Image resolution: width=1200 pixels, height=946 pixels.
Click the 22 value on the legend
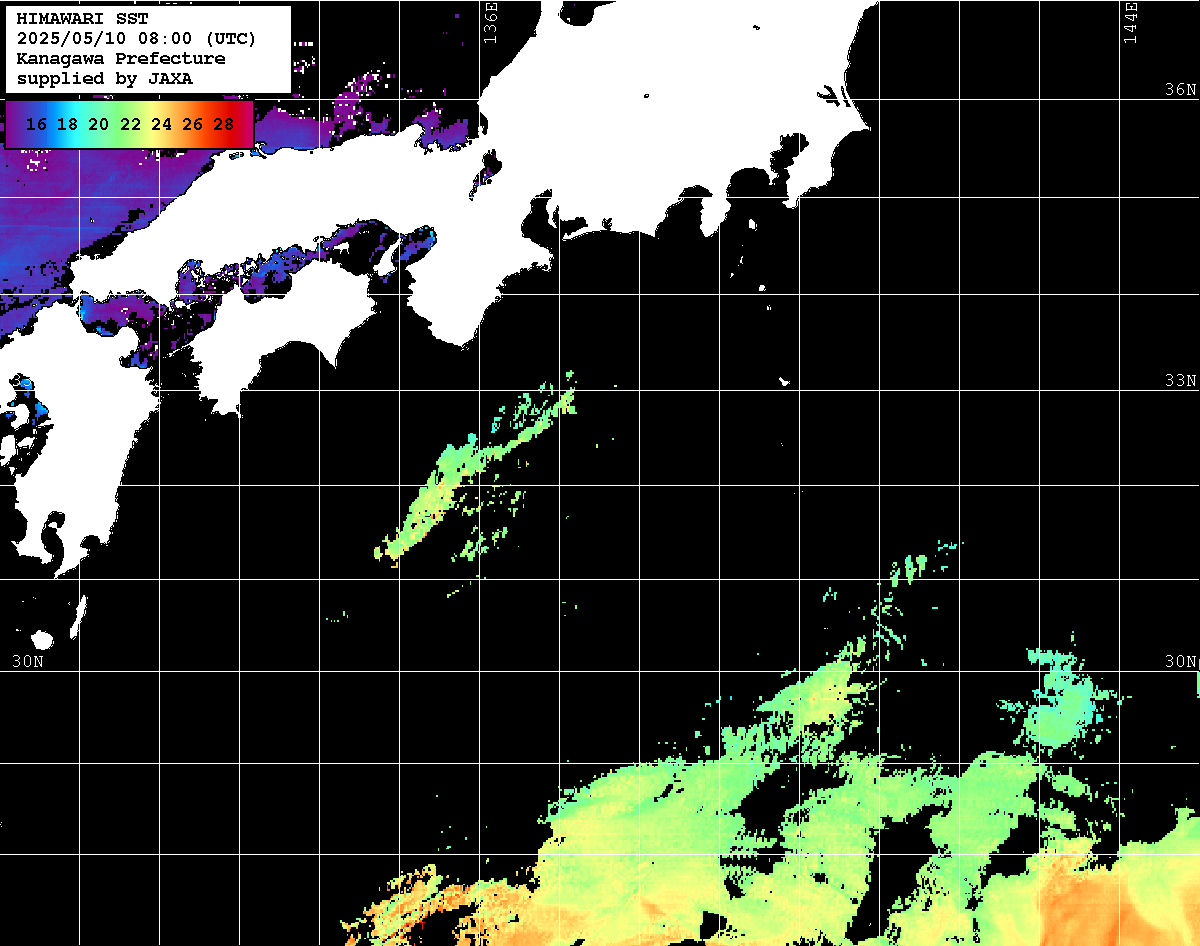click(130, 125)
